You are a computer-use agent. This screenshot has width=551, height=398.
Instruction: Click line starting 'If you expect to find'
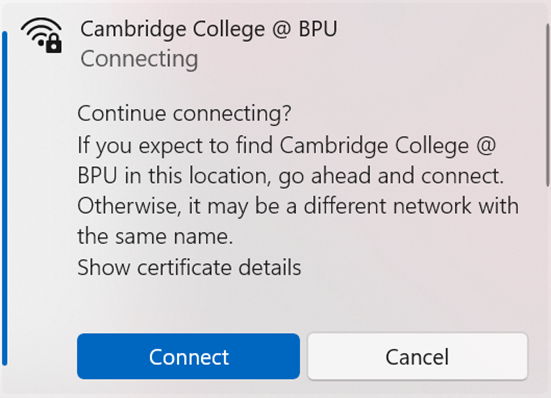click(286, 145)
